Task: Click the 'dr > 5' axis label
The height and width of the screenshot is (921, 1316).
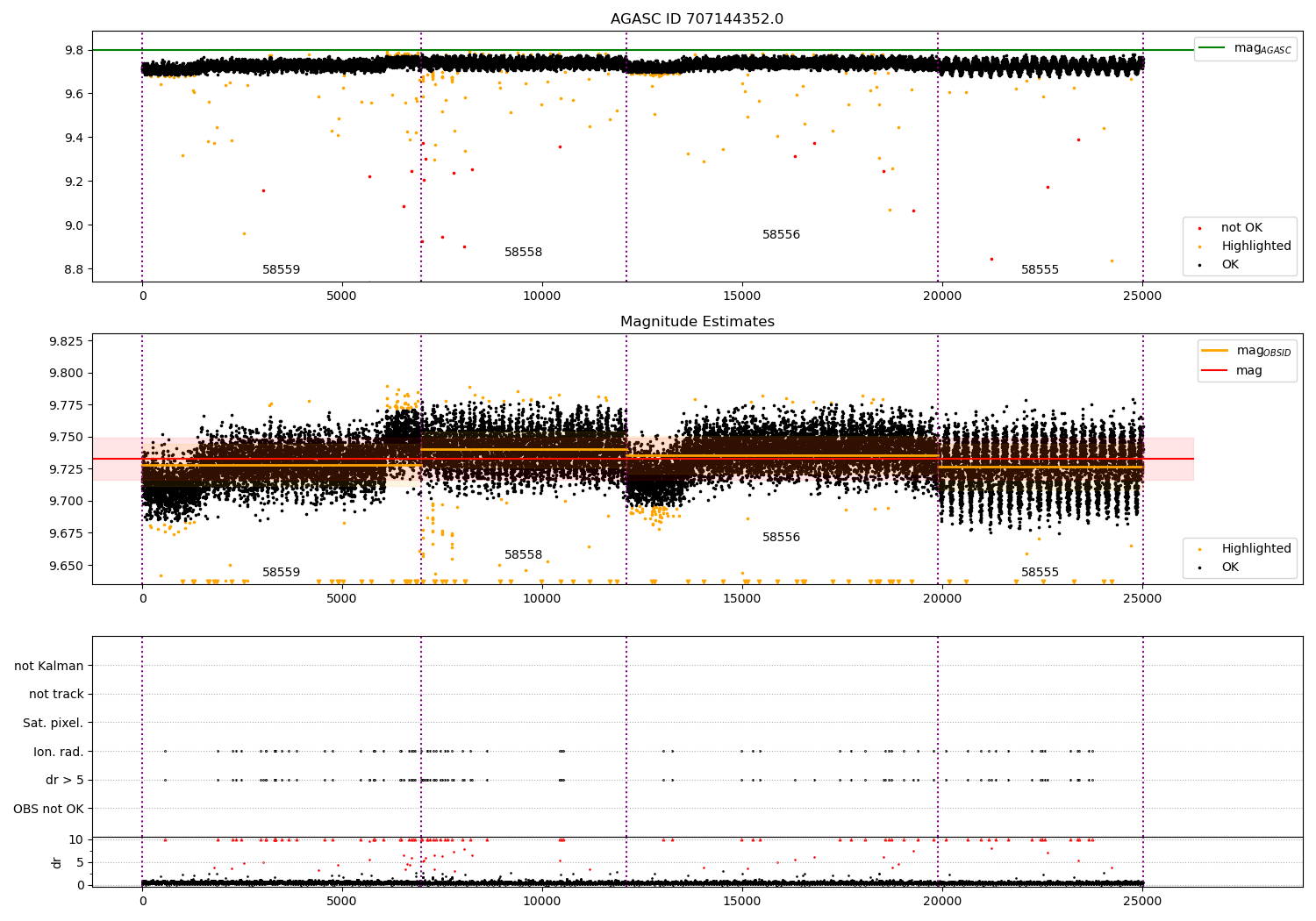Action: point(65,781)
